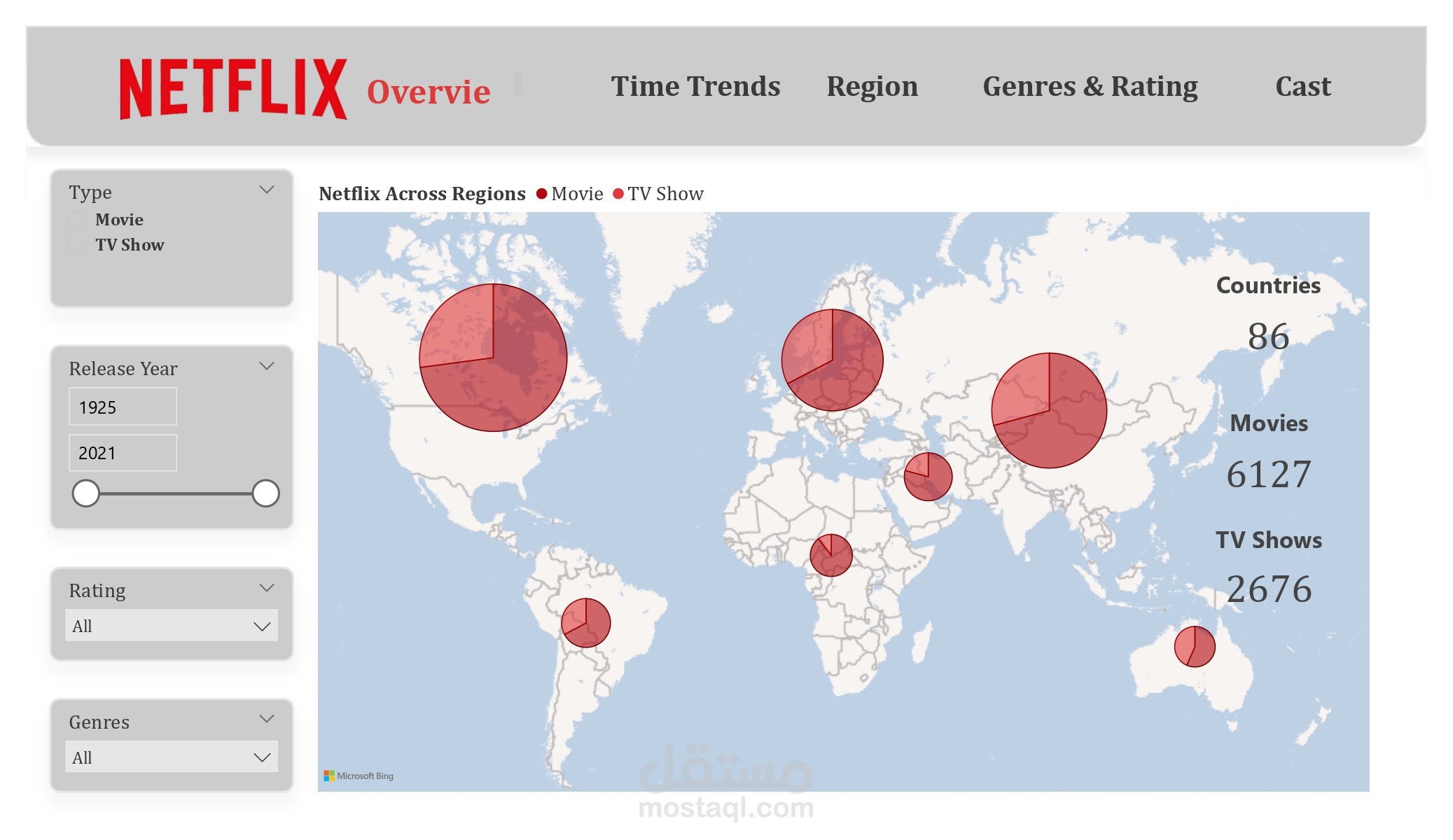The width and height of the screenshot is (1453, 840).
Task: Click the Microsoft Bing logo
Action: (x=359, y=776)
